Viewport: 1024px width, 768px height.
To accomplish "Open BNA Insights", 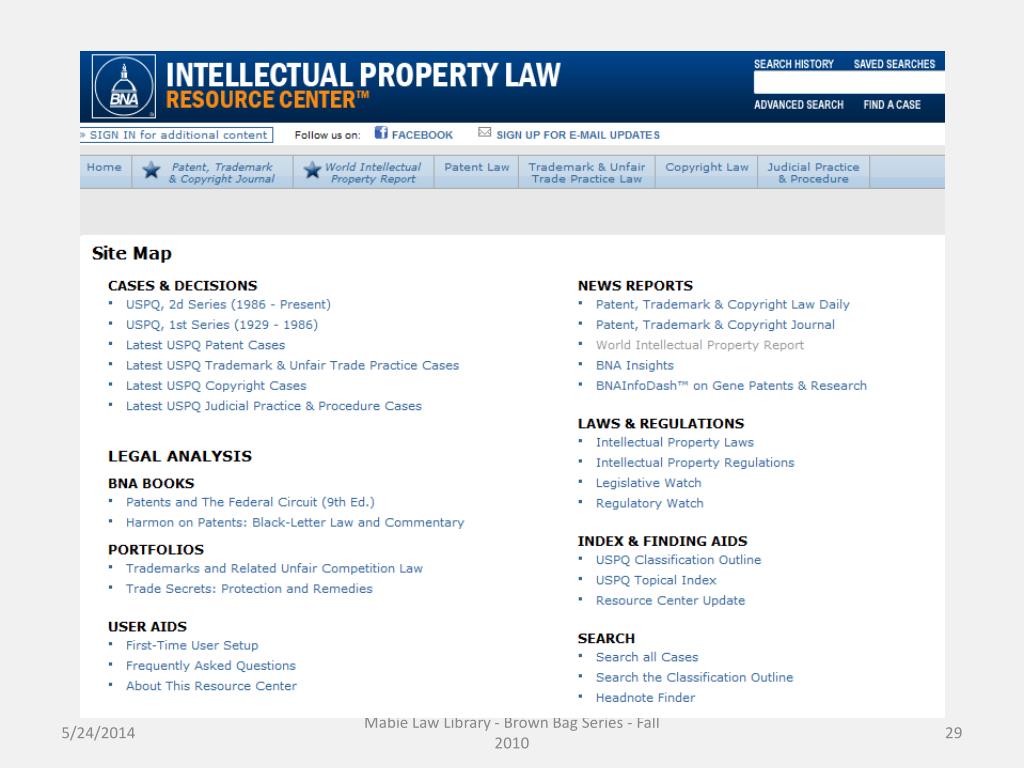I will [634, 365].
